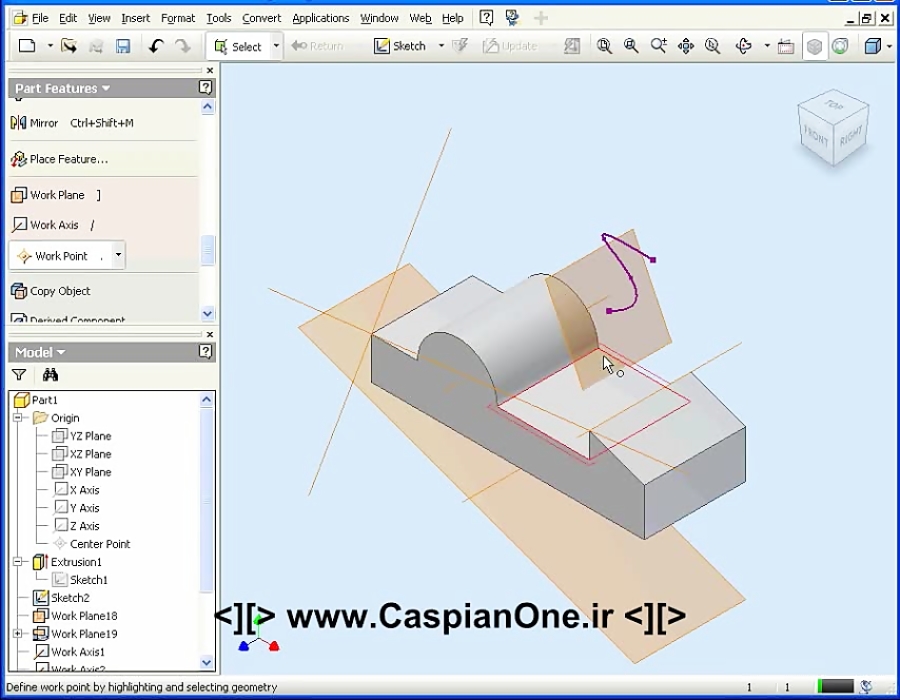The height and width of the screenshot is (700, 900).
Task: Select Center Point in the browser
Action: point(92,544)
